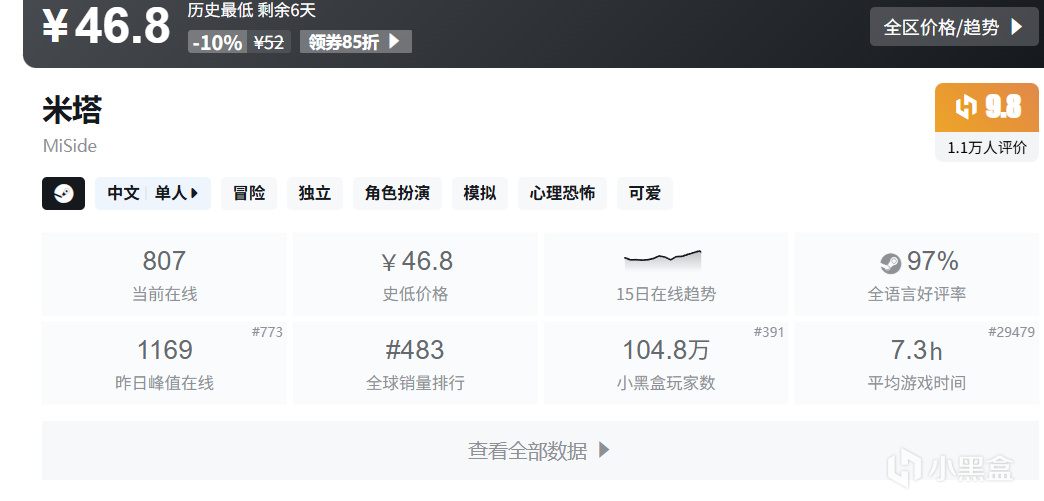Select the 独立 tag
Screen dimensions: 1044x501
(315, 194)
